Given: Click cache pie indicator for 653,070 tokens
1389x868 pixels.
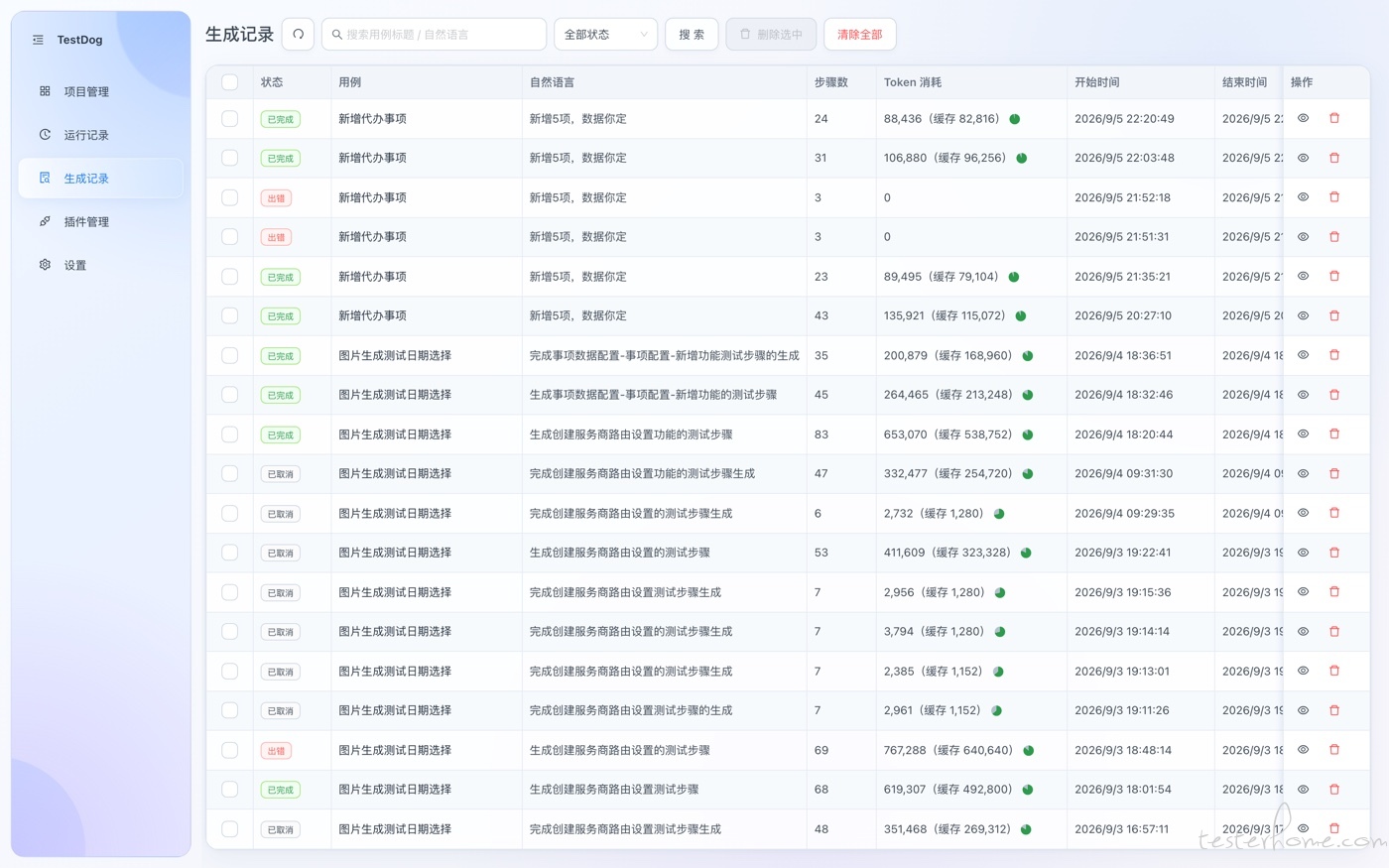Looking at the screenshot, I should (1028, 434).
